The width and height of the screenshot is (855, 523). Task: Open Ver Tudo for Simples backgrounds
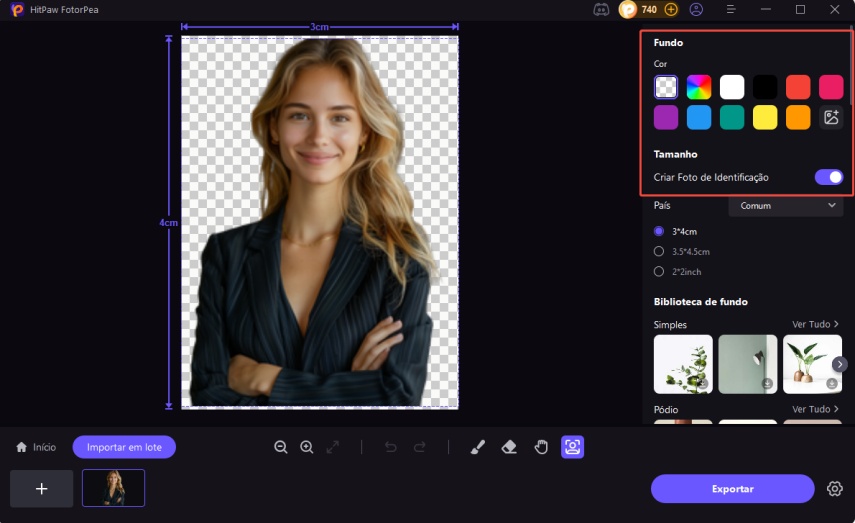pos(815,324)
